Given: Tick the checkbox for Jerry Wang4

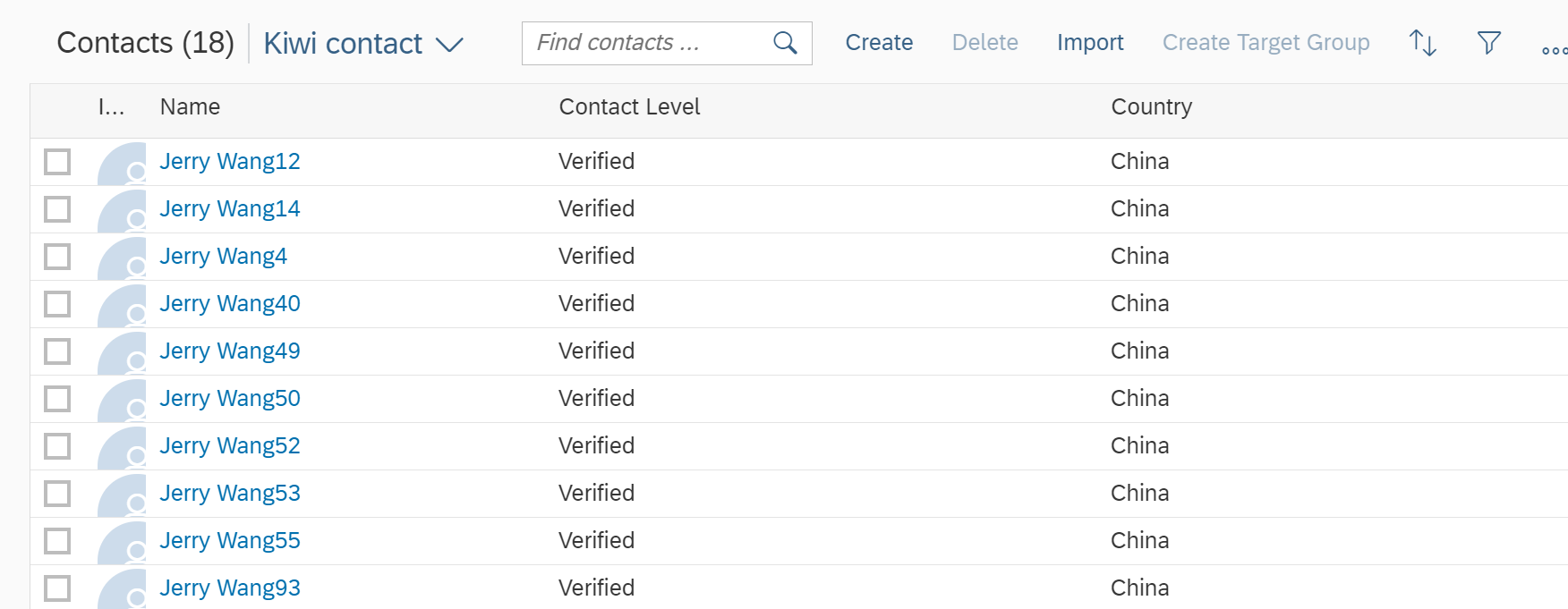Looking at the screenshot, I should tap(57, 257).
